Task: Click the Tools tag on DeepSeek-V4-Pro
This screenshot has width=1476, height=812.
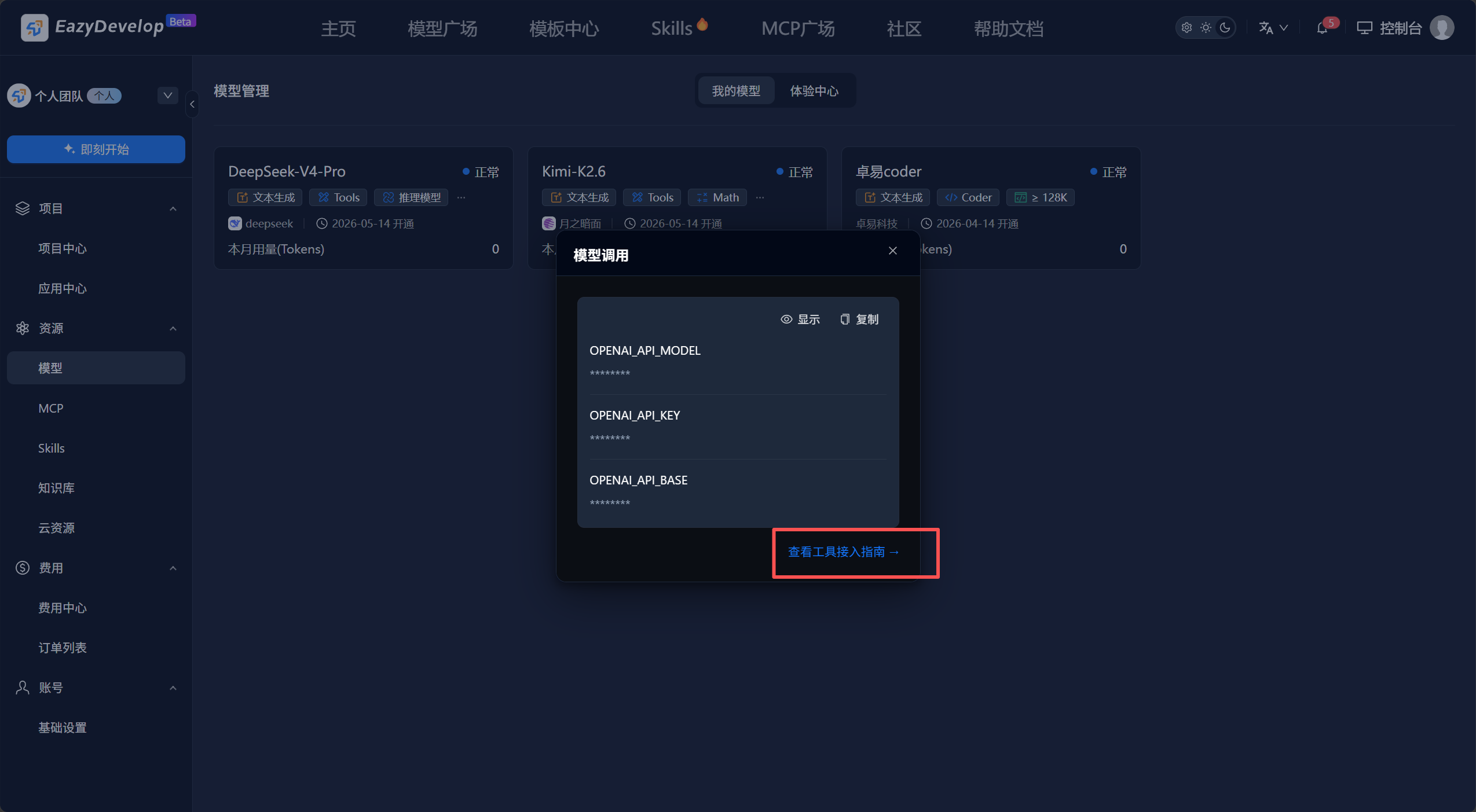Action: click(x=338, y=197)
